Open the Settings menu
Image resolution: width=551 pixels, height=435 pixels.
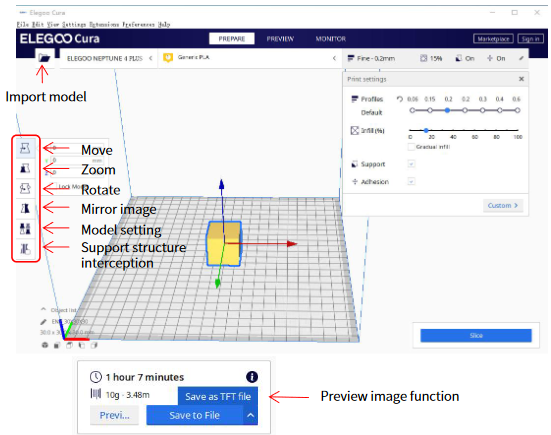click(x=74, y=24)
